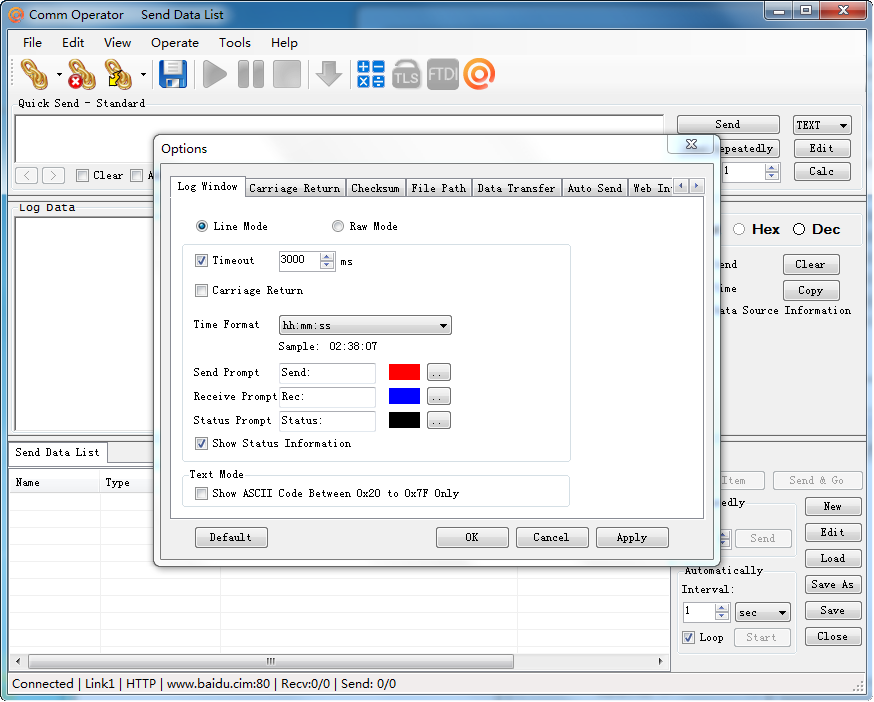This screenshot has width=874, height=702.
Task: Click the gray down arrow toolbar icon
Action: [x=329, y=74]
